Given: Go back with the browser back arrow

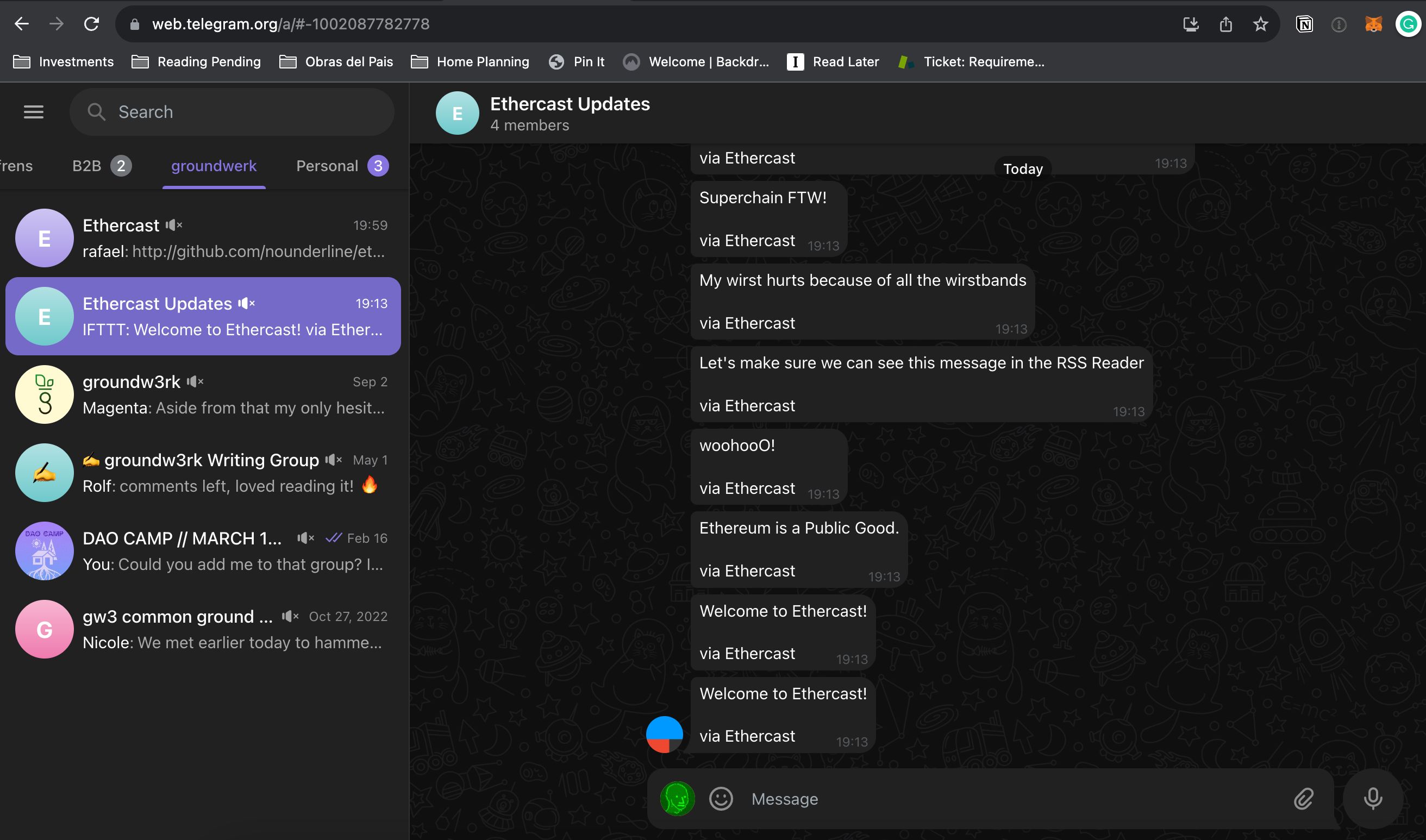Looking at the screenshot, I should (22, 24).
